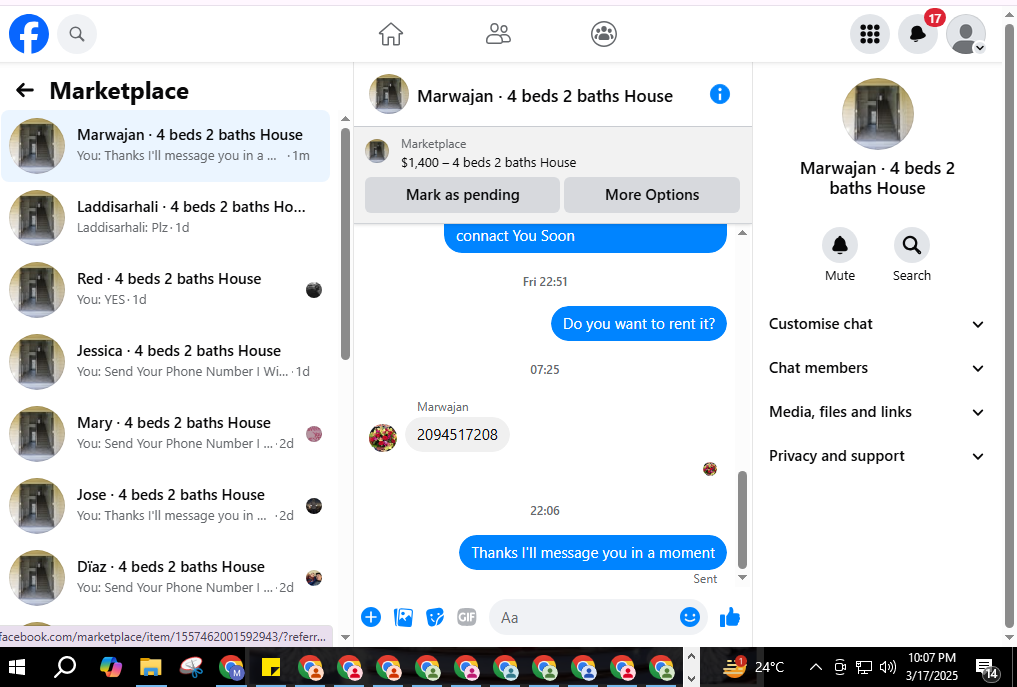Click the Mark as pending button
The height and width of the screenshot is (687, 1017).
click(462, 195)
